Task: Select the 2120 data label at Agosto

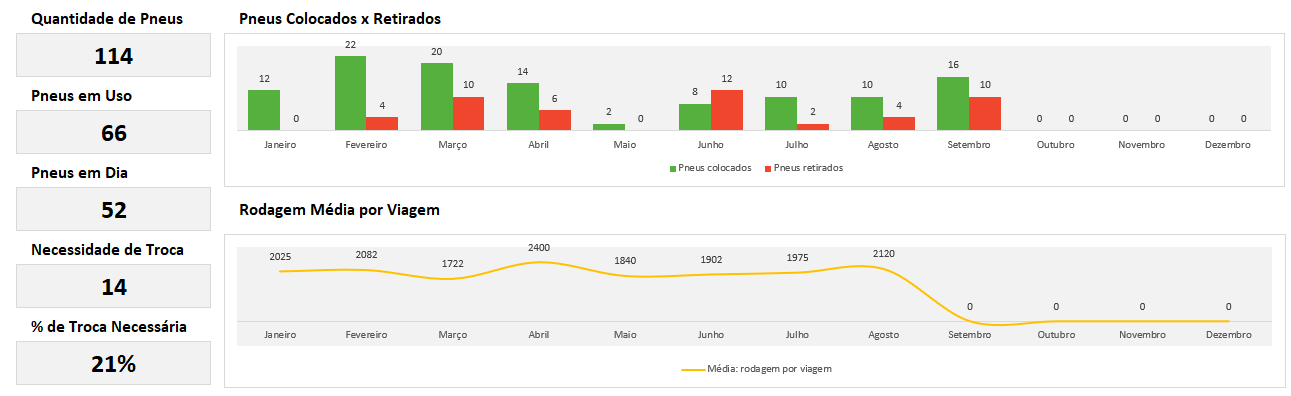Action: 883,254
